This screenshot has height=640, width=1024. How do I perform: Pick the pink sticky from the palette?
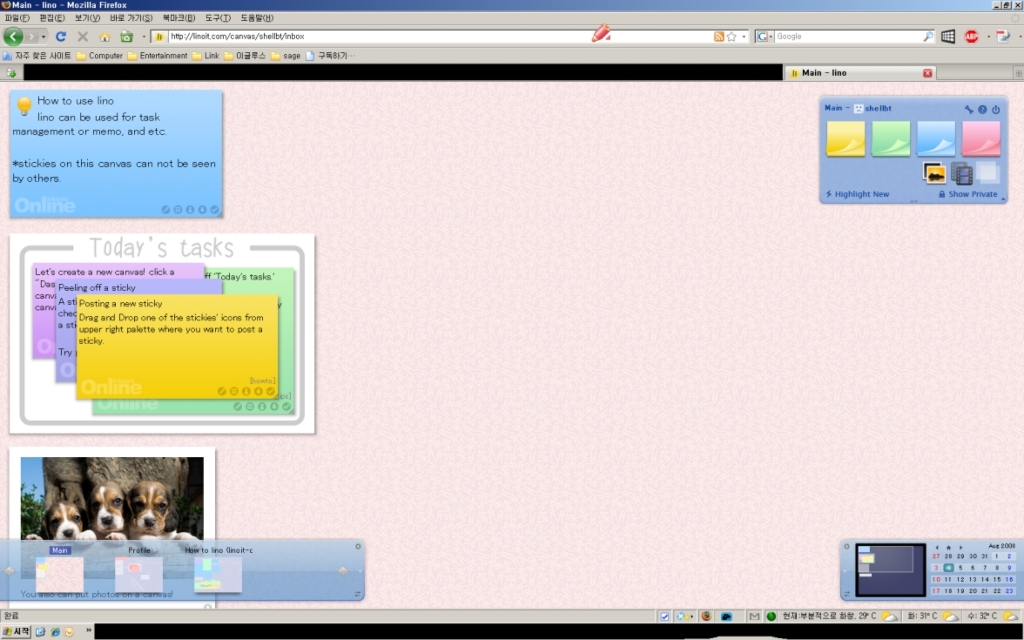(x=981, y=138)
